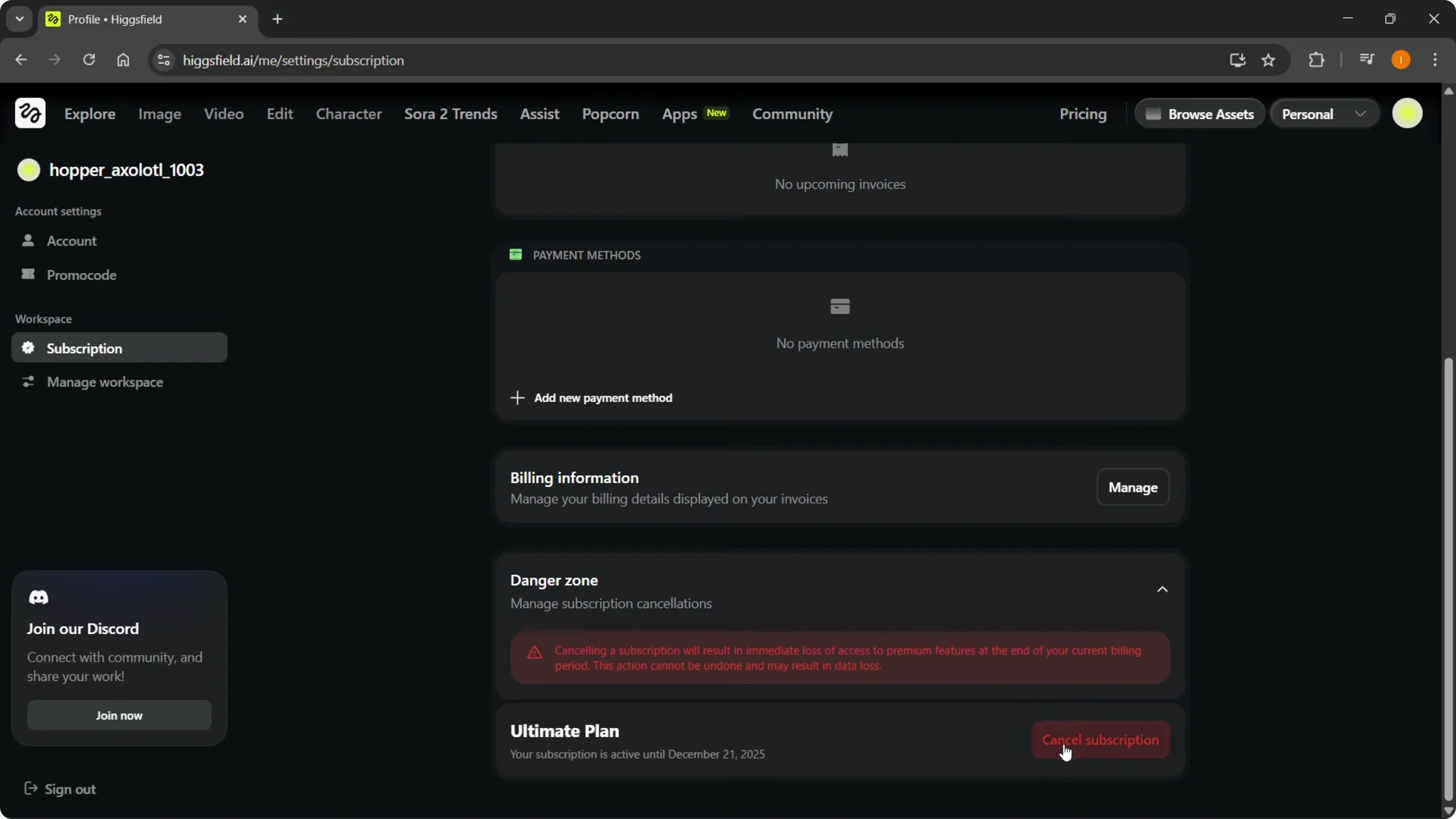Click the Higgsfield logo icon
The height and width of the screenshot is (819, 1456).
point(30,113)
